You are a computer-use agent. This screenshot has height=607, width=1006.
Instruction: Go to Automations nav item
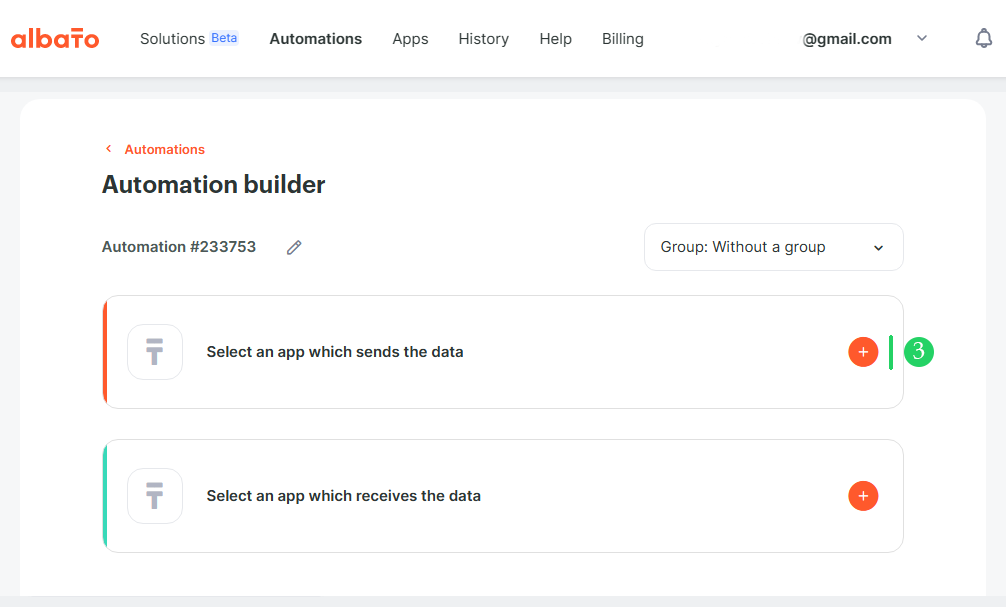(x=316, y=38)
